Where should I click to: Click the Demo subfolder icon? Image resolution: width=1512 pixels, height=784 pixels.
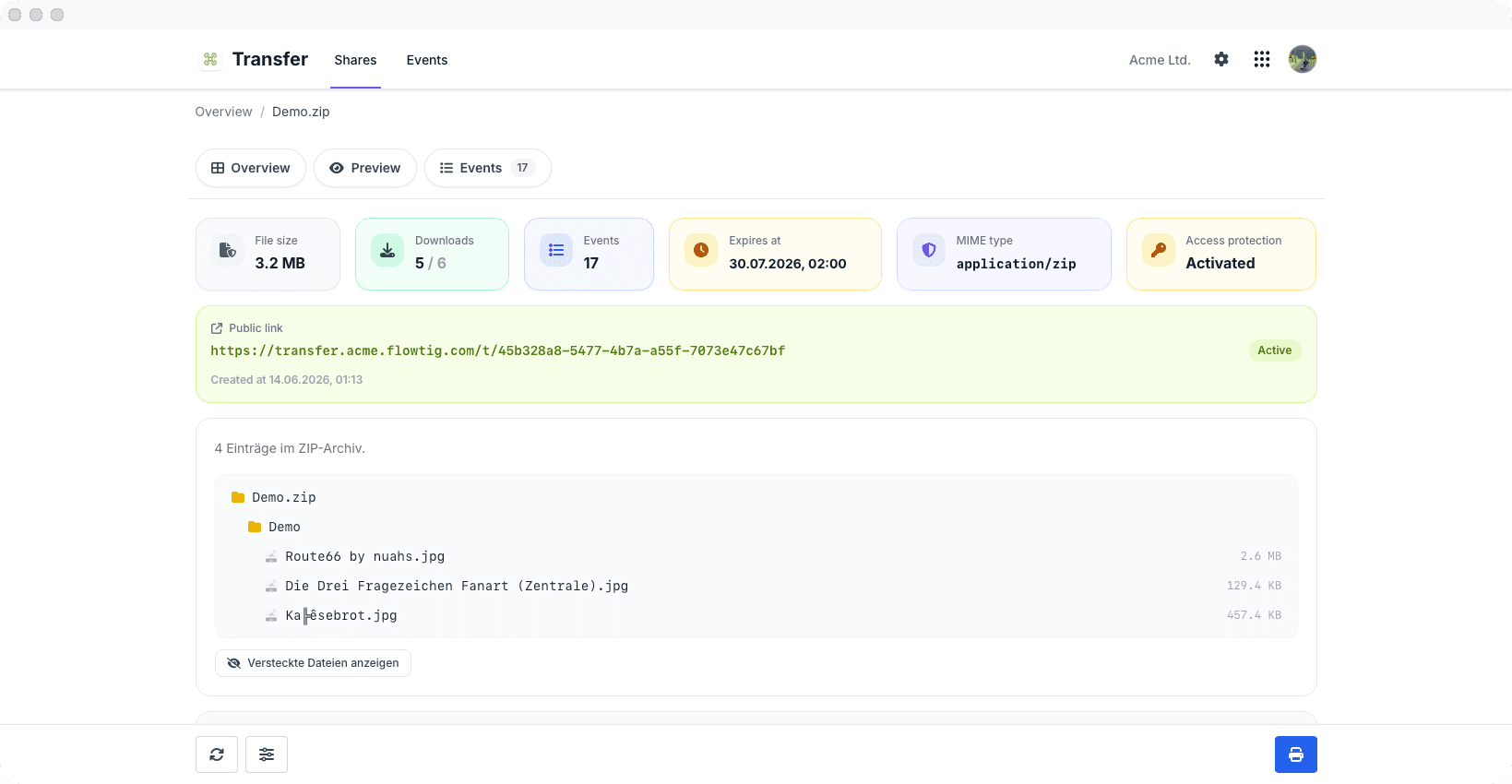pos(255,527)
